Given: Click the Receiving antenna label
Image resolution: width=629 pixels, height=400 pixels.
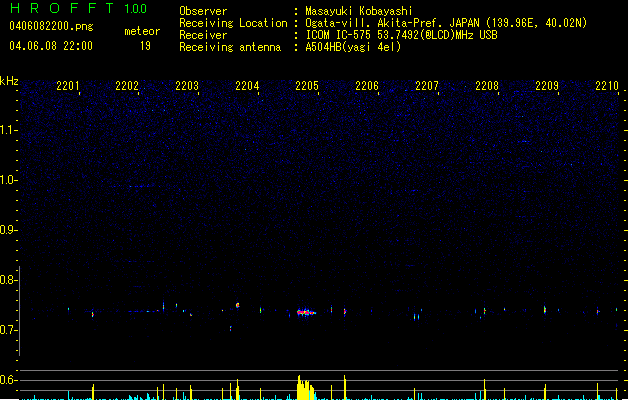Looking at the screenshot, I should click(x=230, y=47).
